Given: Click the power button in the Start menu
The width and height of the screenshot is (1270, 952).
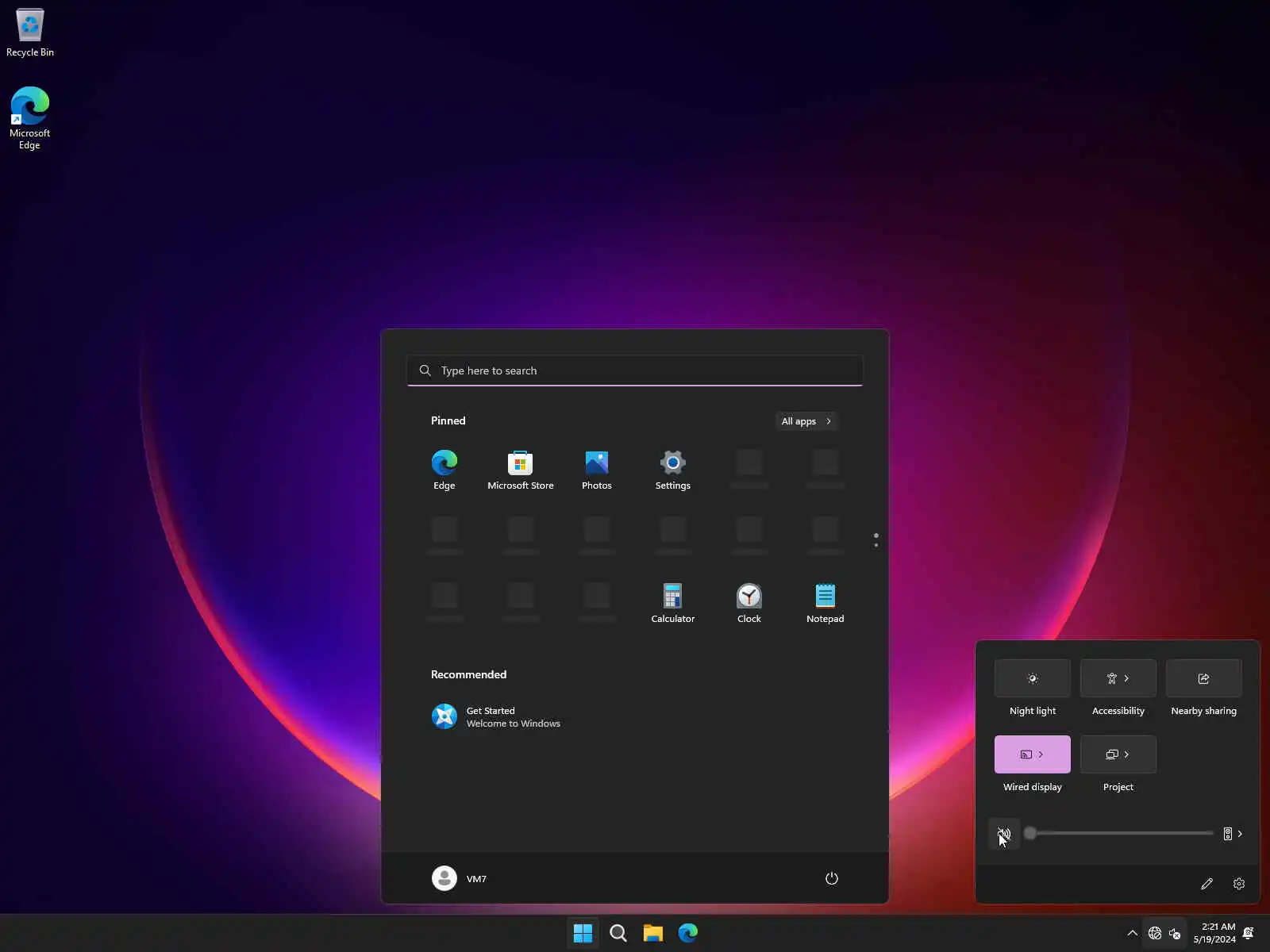Looking at the screenshot, I should coord(832,878).
